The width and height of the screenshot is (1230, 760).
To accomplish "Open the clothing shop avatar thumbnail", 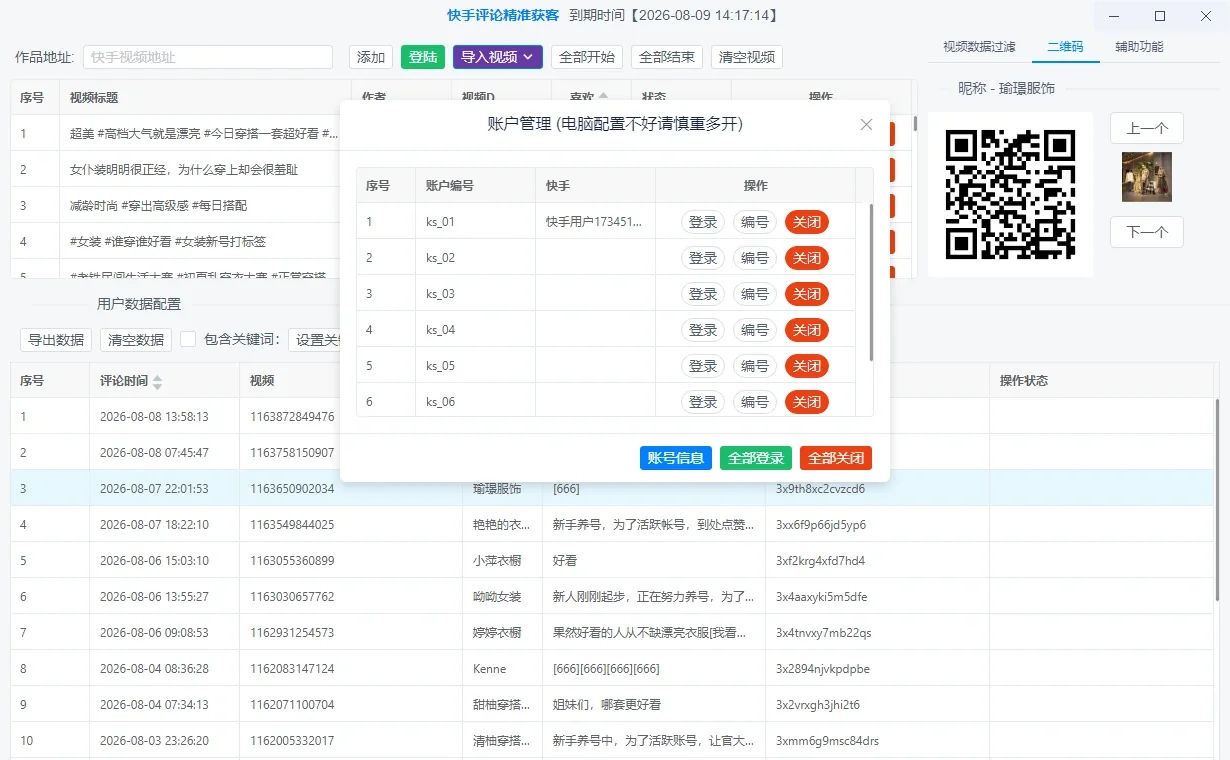I will click(1147, 177).
